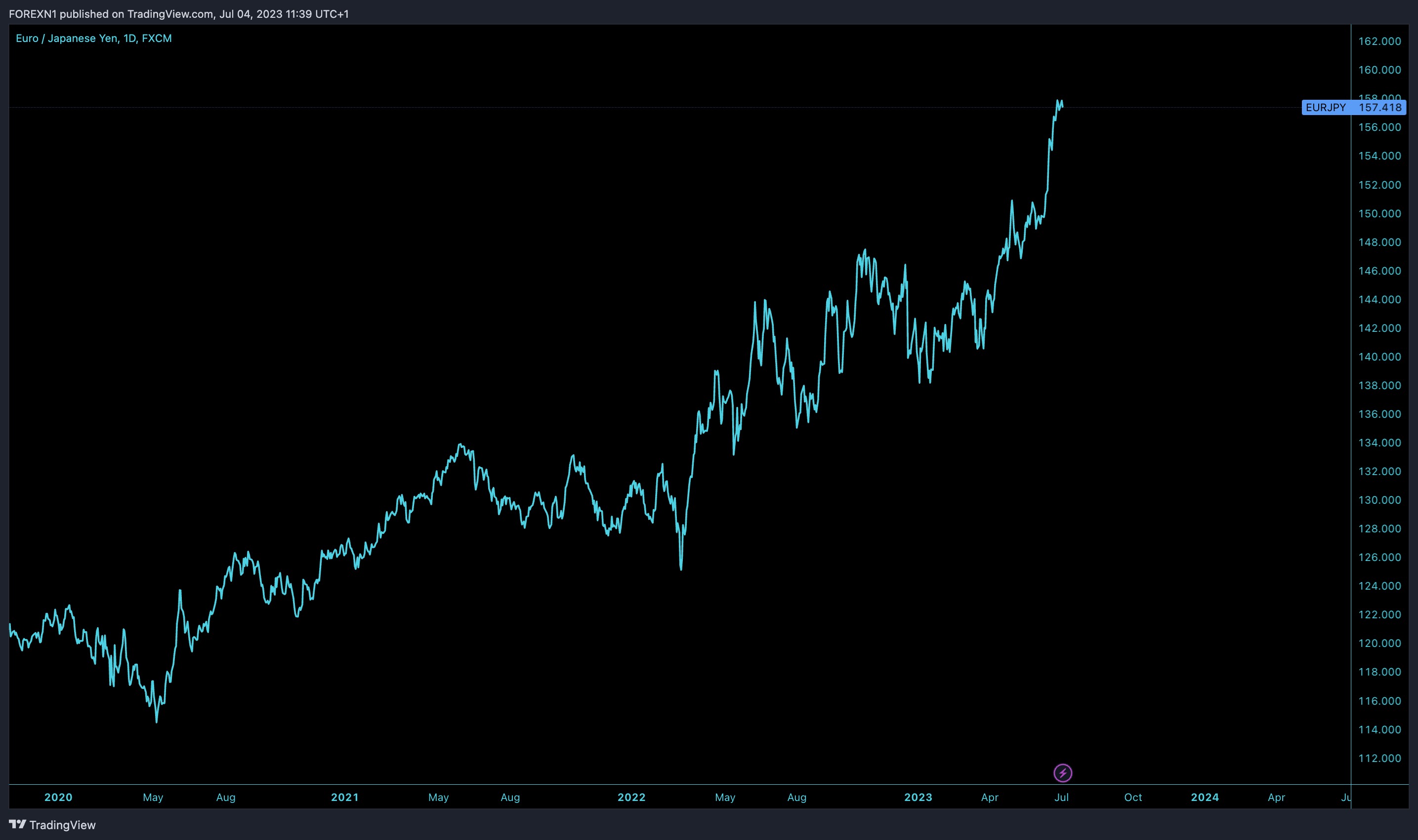Click the 140.000 price axis label

tap(1379, 357)
